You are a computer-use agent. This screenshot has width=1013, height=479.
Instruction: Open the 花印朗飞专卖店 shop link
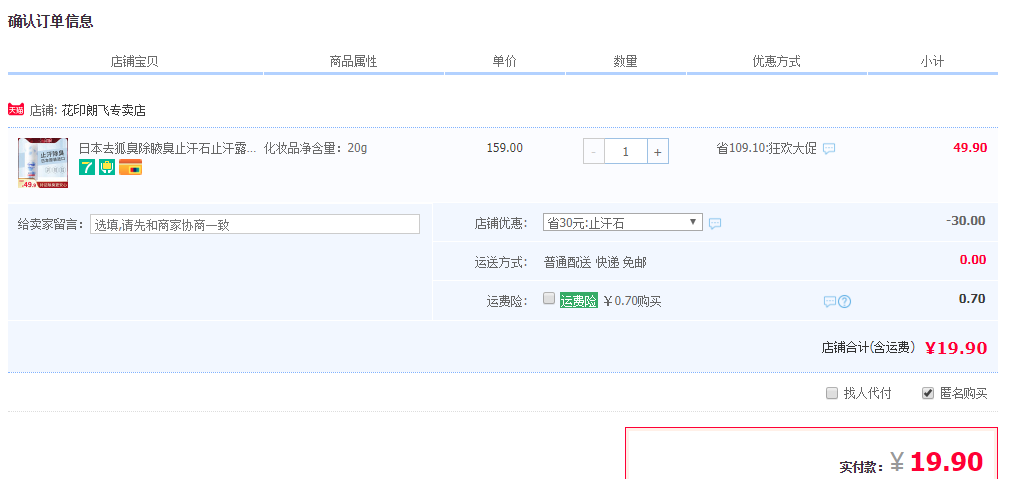pos(103,111)
